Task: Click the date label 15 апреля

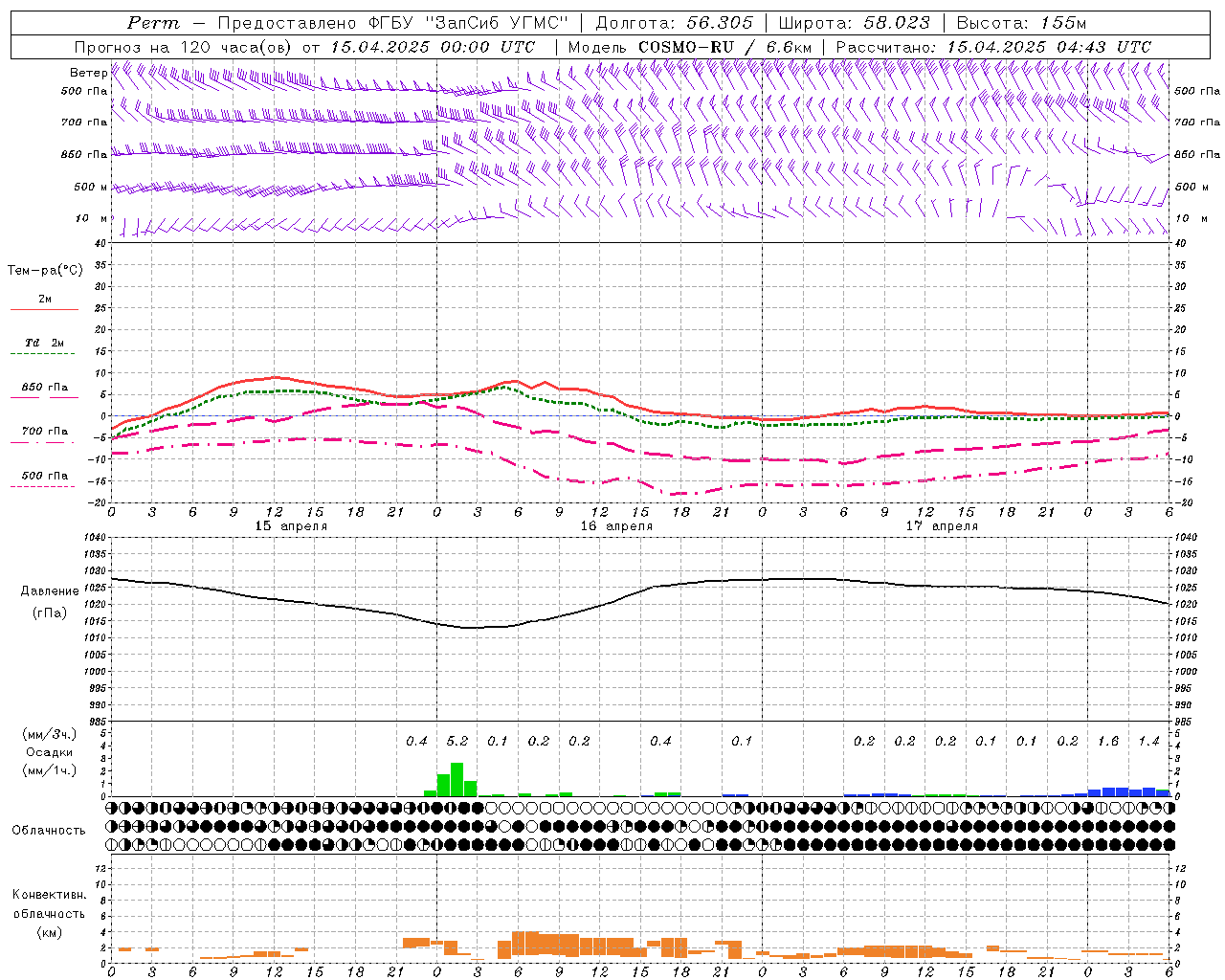Action: click(291, 526)
